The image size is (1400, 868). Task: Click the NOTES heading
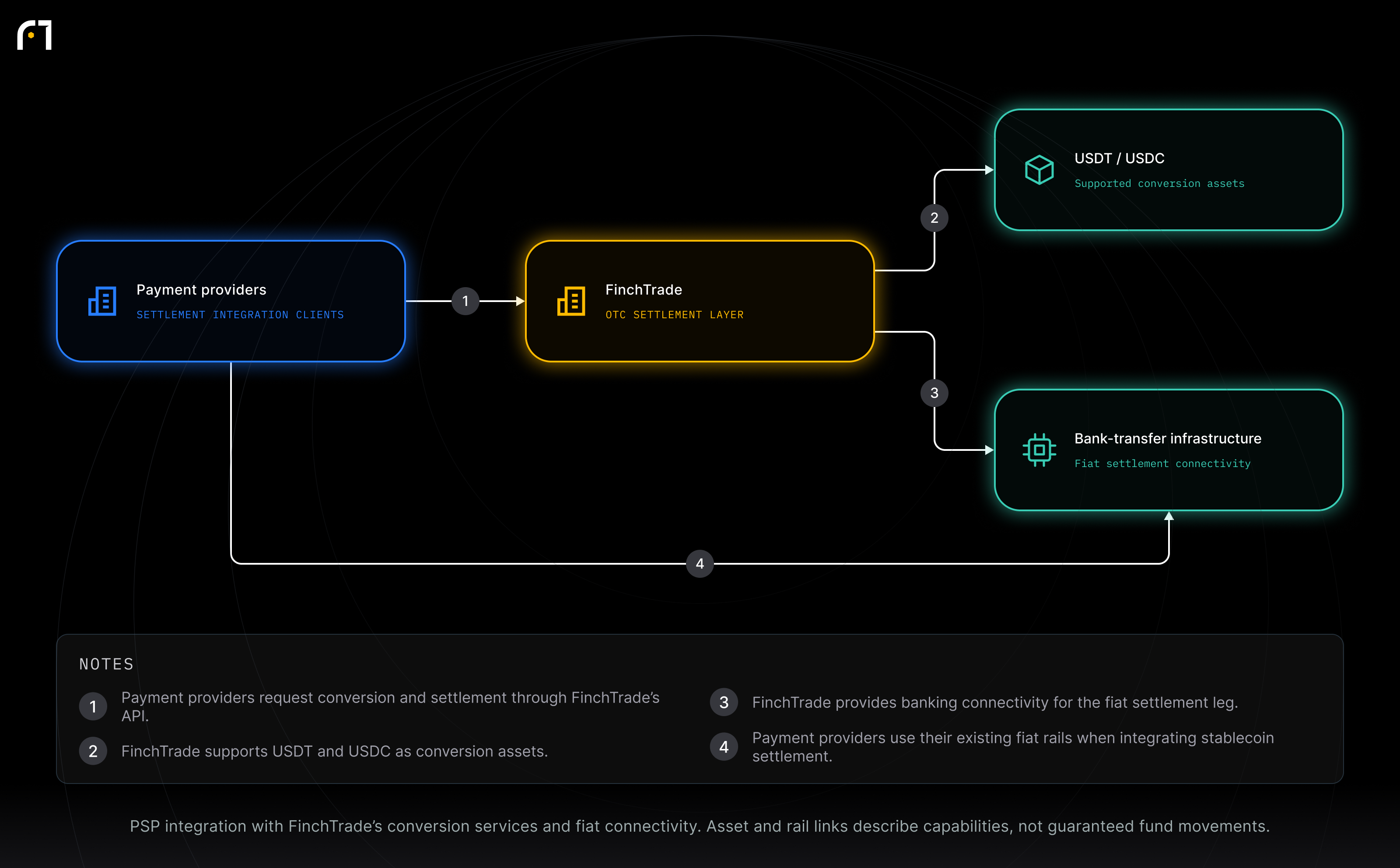pos(106,664)
